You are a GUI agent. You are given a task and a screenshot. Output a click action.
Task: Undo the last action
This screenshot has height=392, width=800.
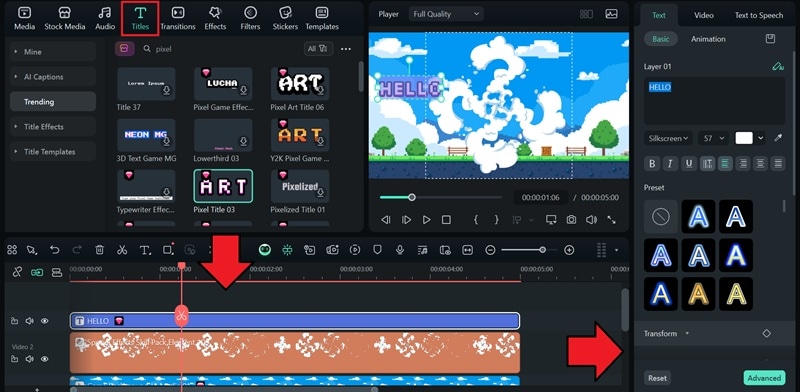[55, 250]
